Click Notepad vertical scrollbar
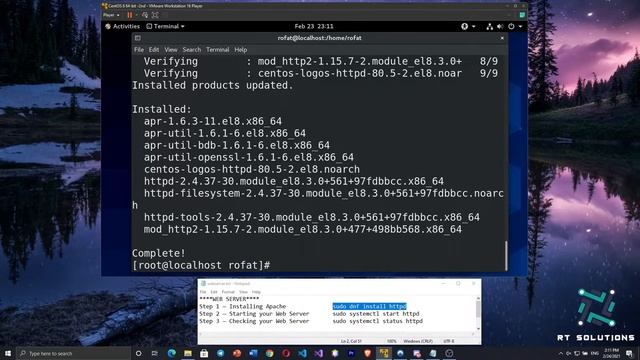This screenshot has width=640, height=360. pyautogui.click(x=478, y=313)
